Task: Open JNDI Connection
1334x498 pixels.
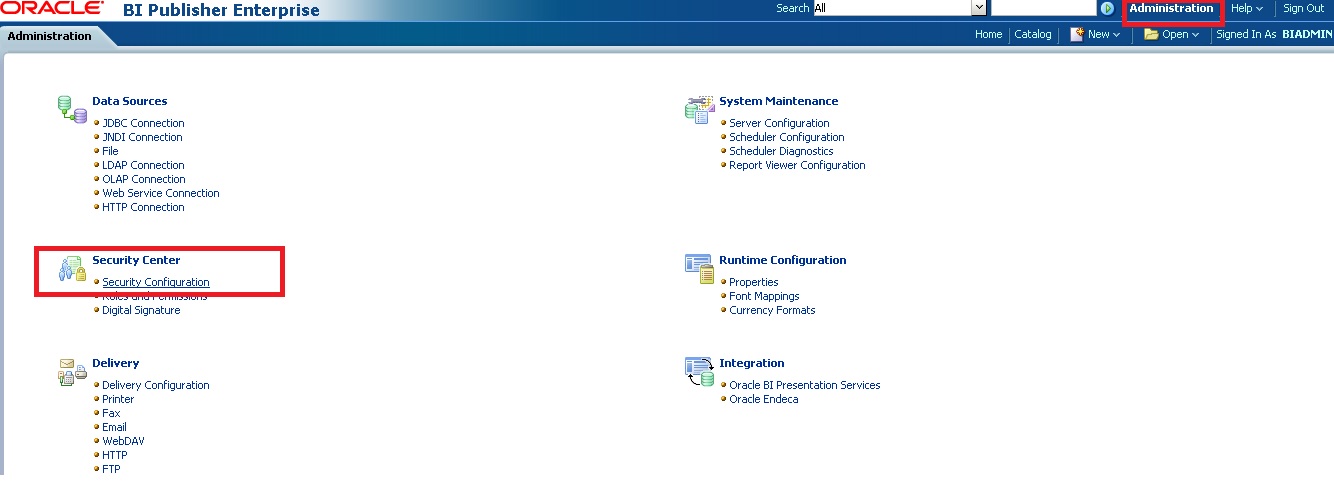Action: pyautogui.click(x=142, y=137)
